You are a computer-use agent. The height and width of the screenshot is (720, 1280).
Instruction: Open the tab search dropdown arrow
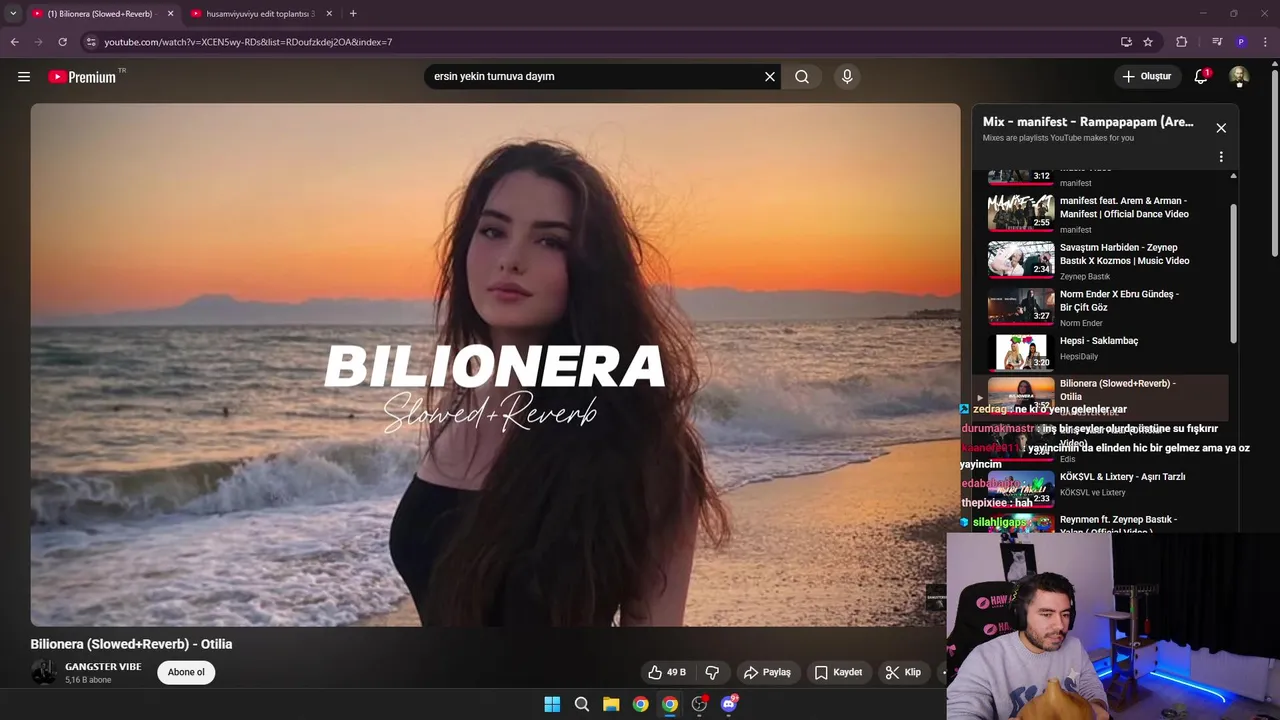click(12, 13)
